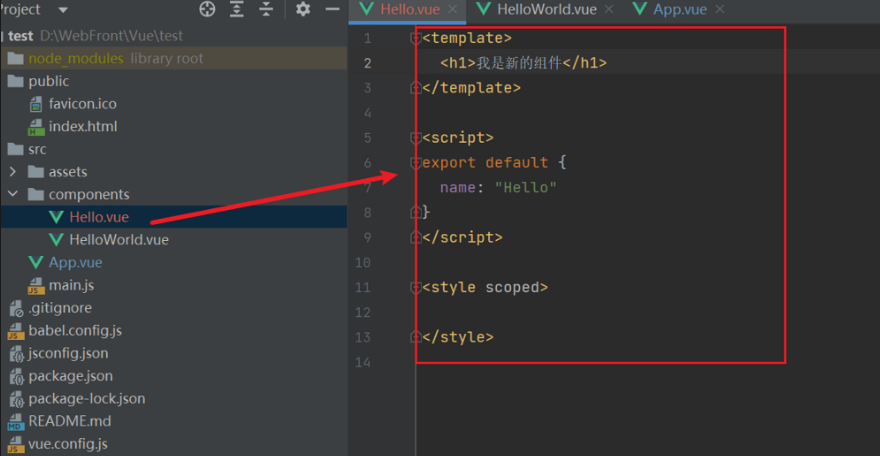Viewport: 880px width, 456px height.
Task: Click the JS icon beside vue.config.js
Action: (x=16, y=445)
